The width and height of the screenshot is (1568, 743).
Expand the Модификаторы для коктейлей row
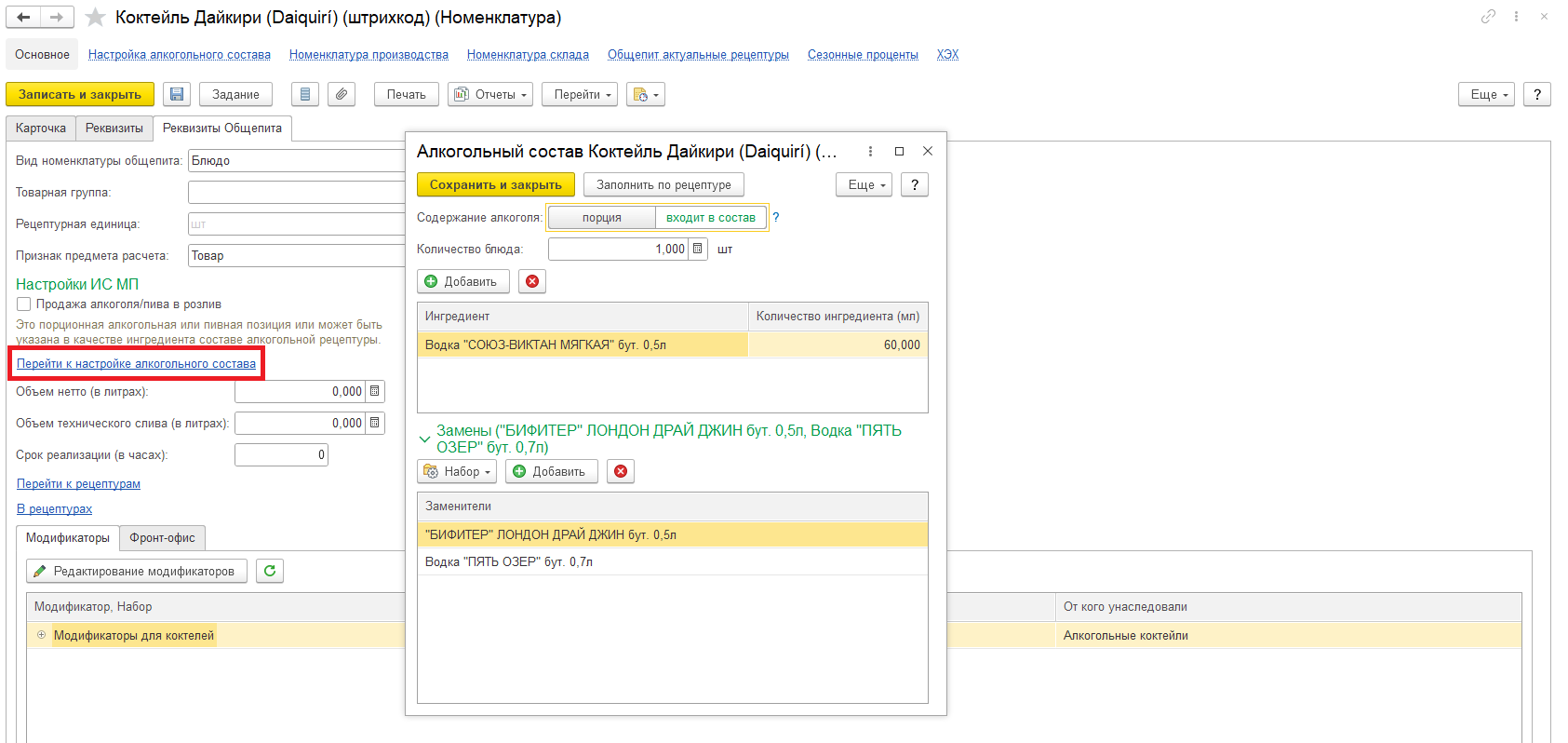[41, 635]
